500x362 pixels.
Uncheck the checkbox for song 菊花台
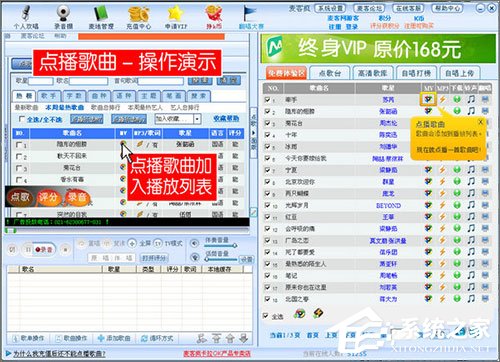click(267, 123)
